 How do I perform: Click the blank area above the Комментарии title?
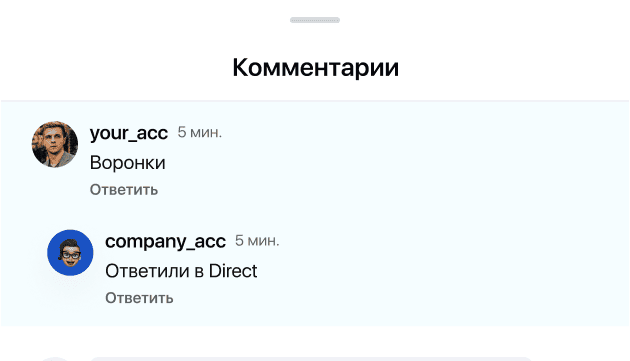(315, 40)
